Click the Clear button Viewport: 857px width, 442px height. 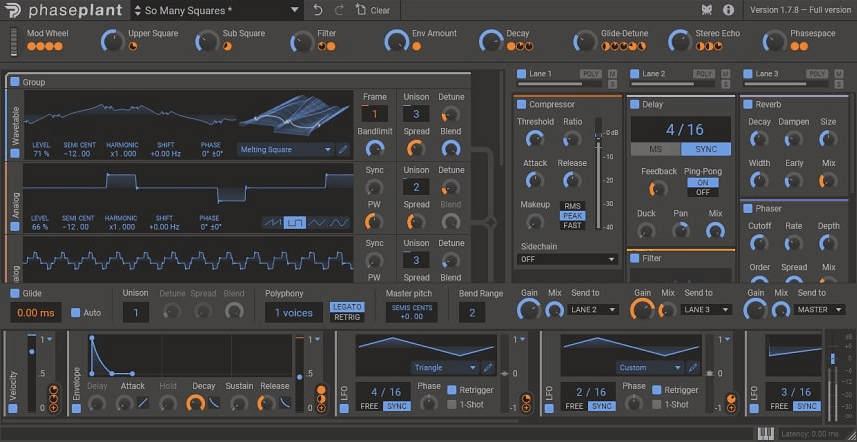coord(373,10)
